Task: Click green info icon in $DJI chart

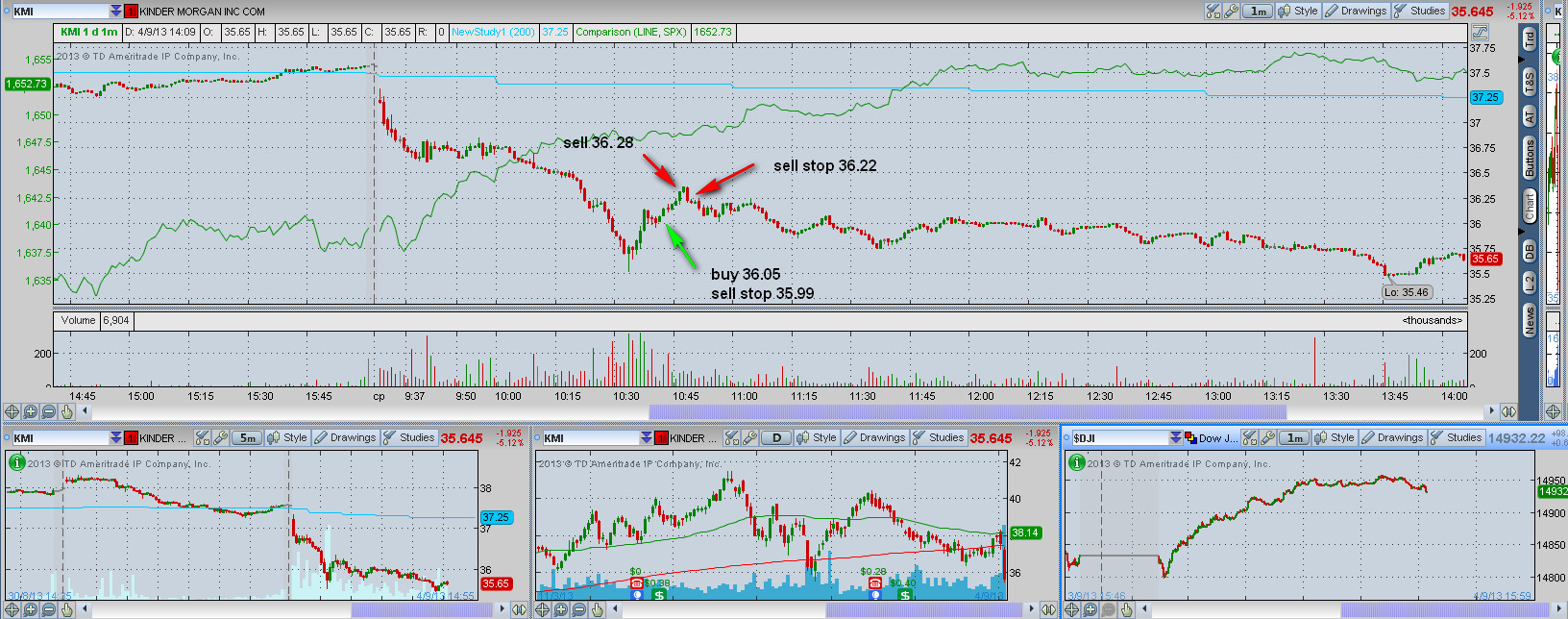Action: click(1077, 462)
